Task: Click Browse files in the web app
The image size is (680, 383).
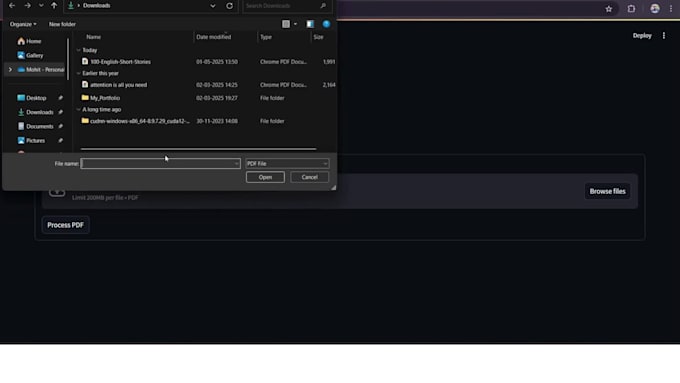Action: 608,191
